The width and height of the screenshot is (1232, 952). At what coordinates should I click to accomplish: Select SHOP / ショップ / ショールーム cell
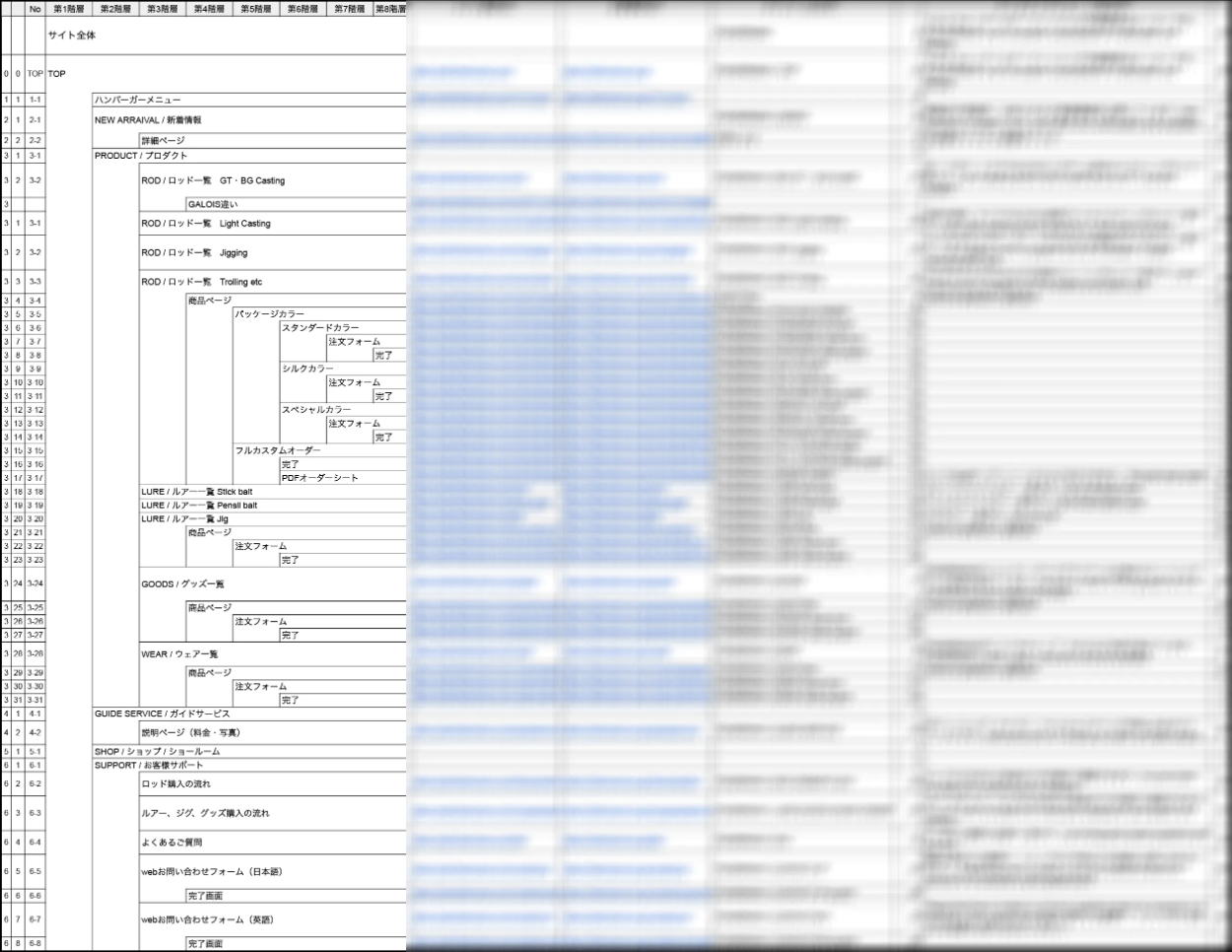pyautogui.click(x=249, y=751)
